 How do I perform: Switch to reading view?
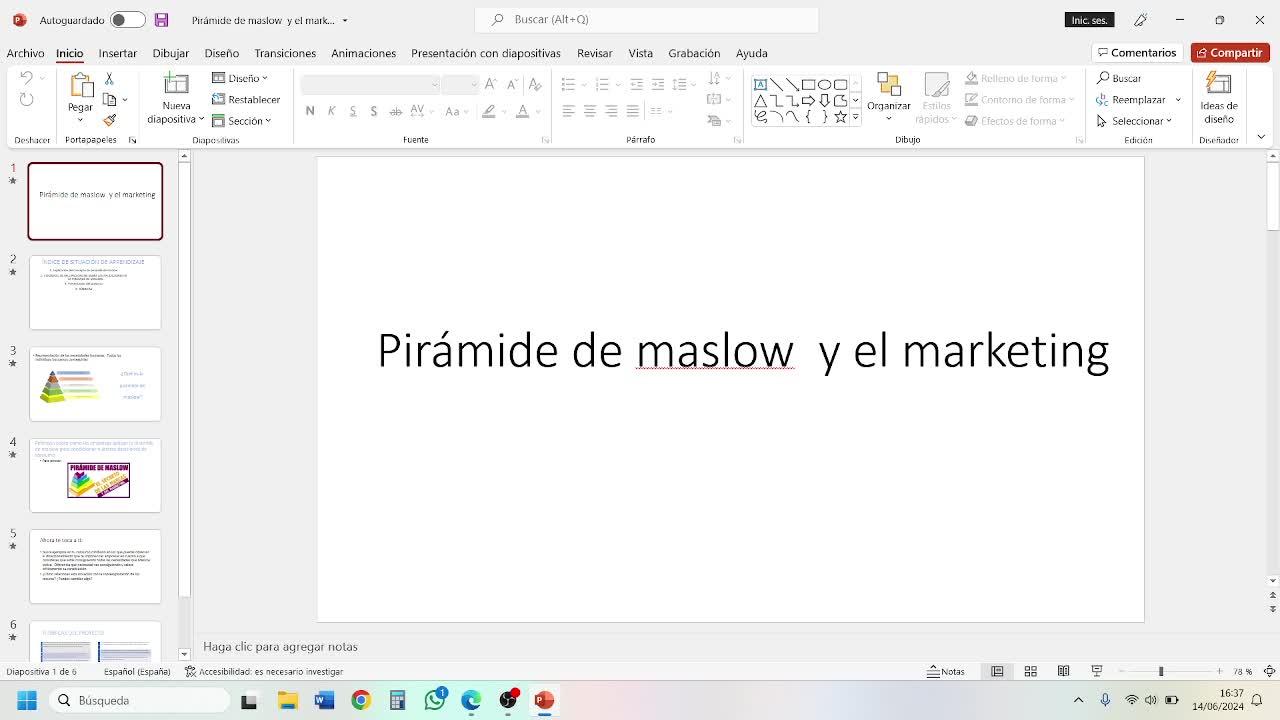click(x=1063, y=671)
